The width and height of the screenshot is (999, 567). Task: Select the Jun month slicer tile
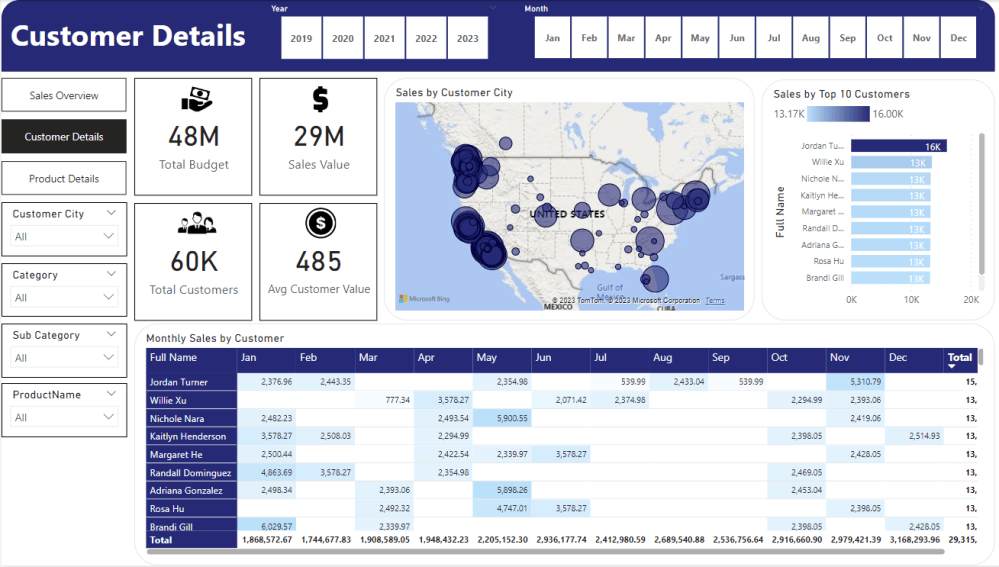click(x=737, y=38)
